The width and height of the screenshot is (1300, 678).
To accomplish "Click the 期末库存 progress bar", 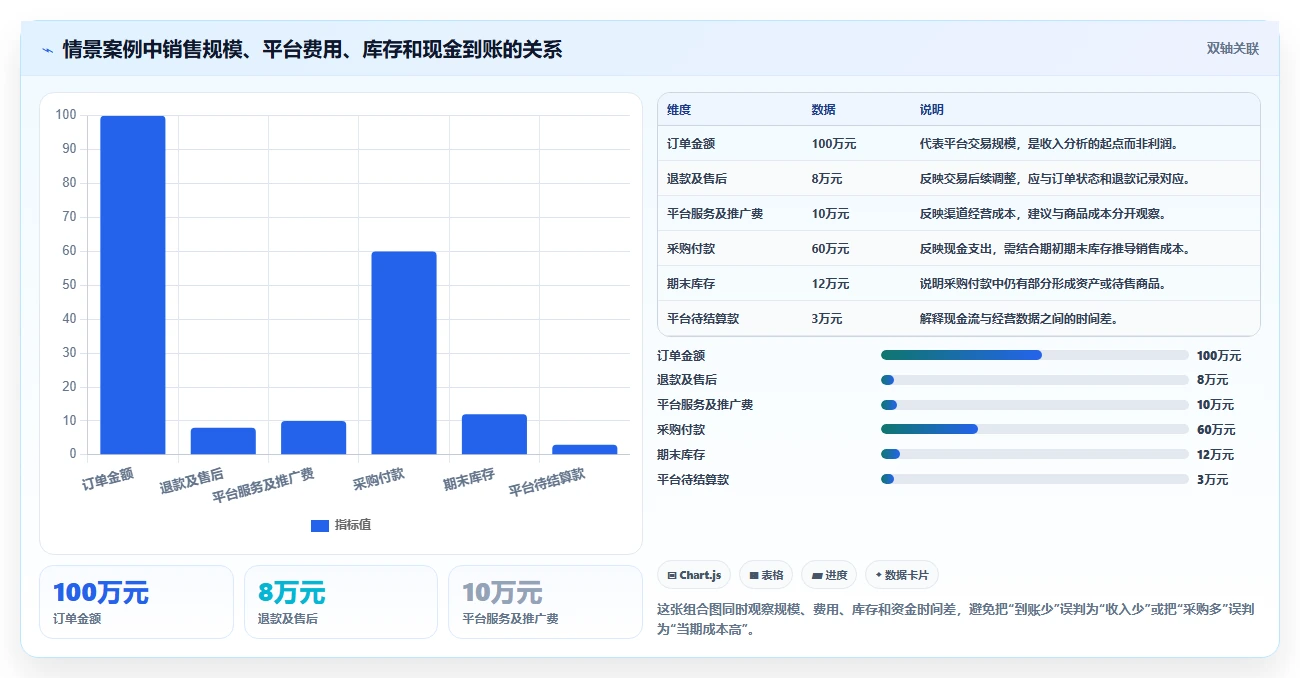I will [x=1035, y=454].
